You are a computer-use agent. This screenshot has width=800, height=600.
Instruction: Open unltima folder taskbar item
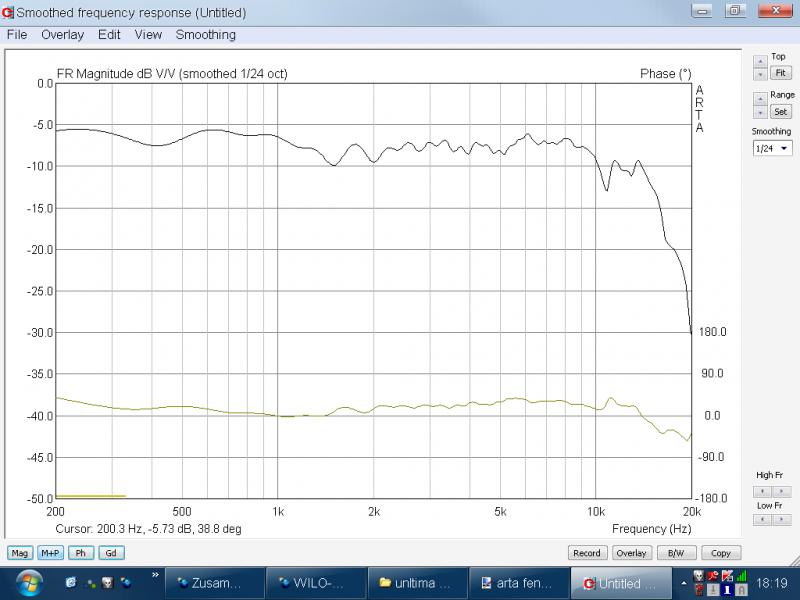418,583
